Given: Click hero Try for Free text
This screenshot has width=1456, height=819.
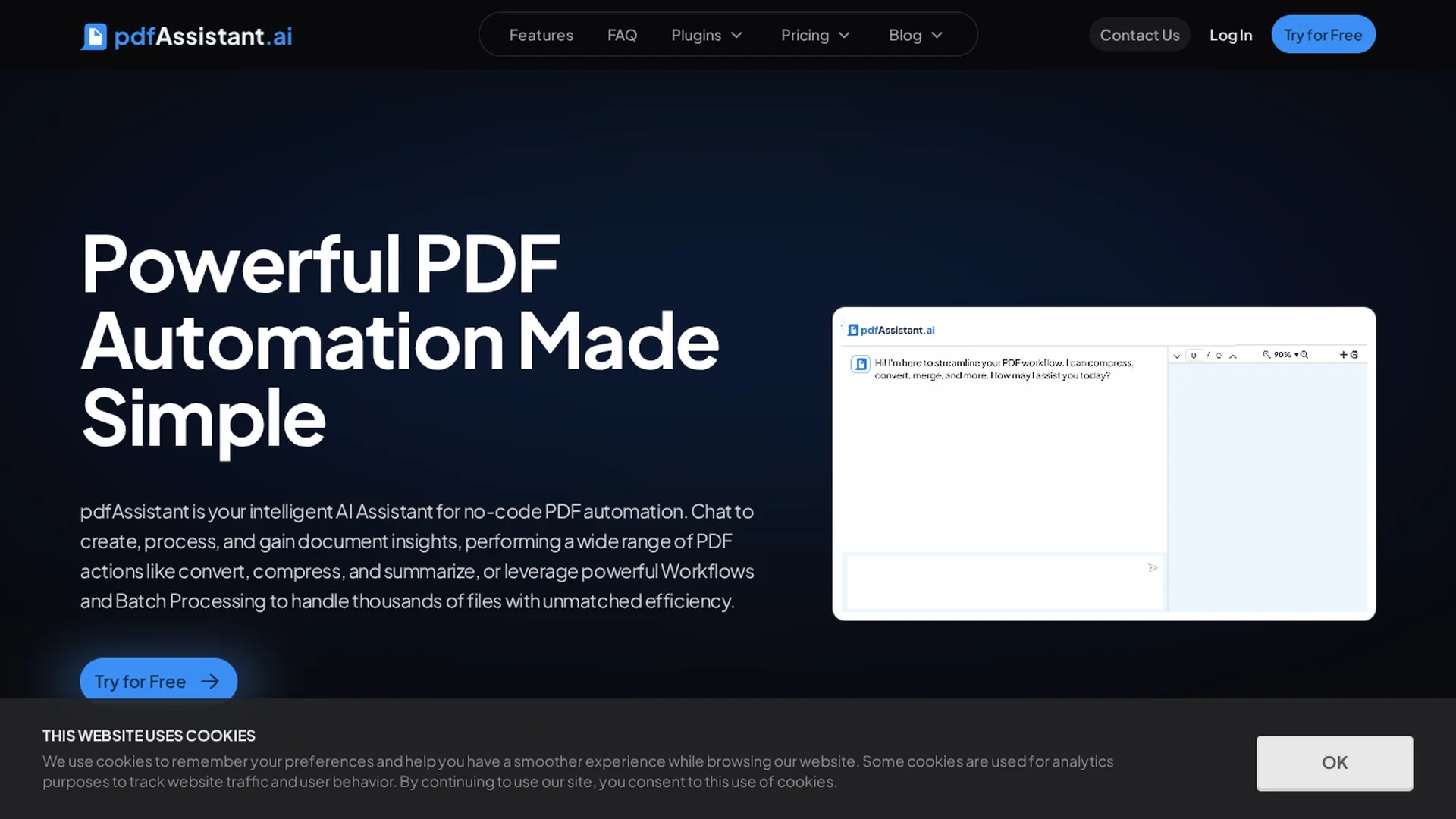Looking at the screenshot, I should 140,681.
